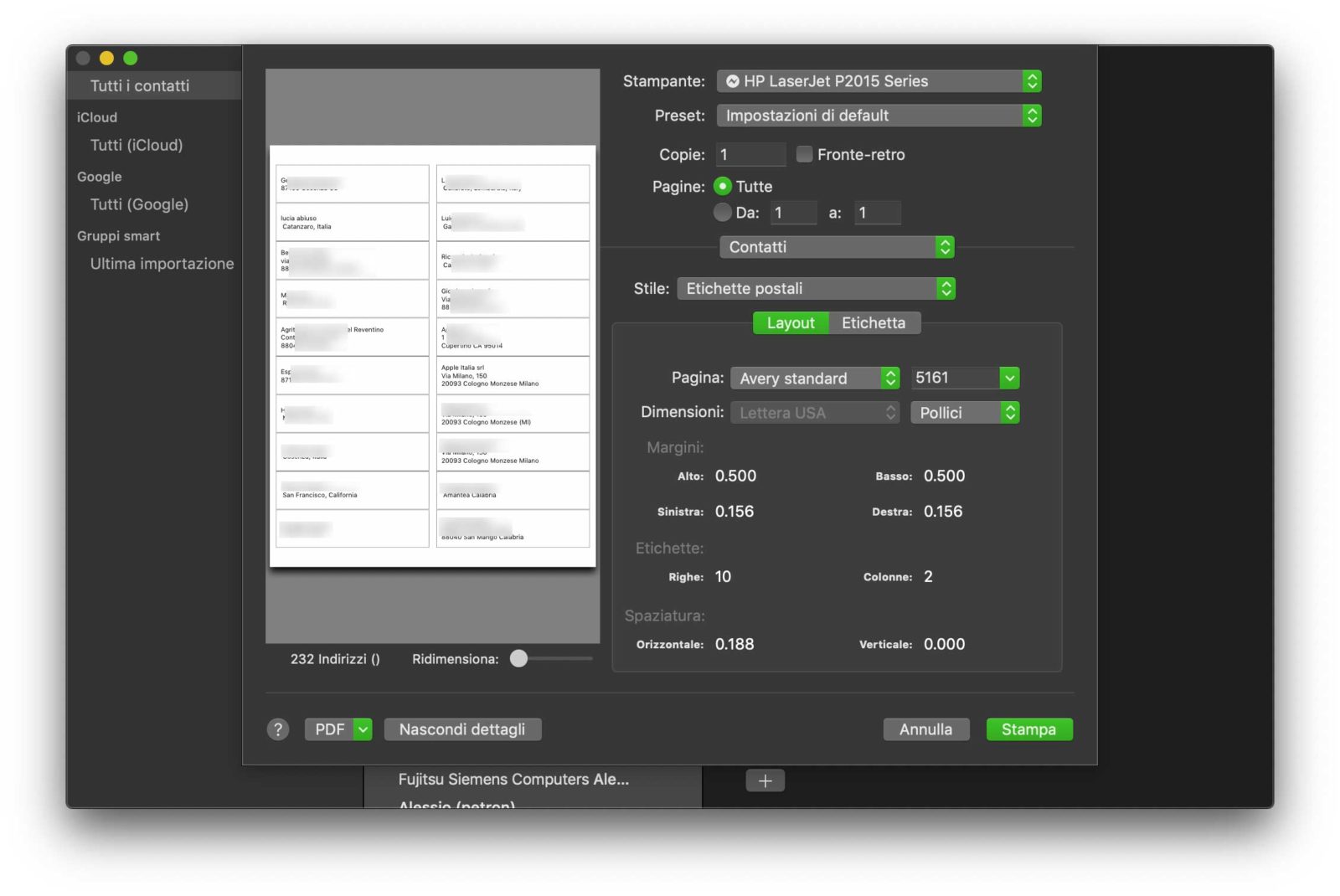Click the Gruppi smart section header

[119, 236]
